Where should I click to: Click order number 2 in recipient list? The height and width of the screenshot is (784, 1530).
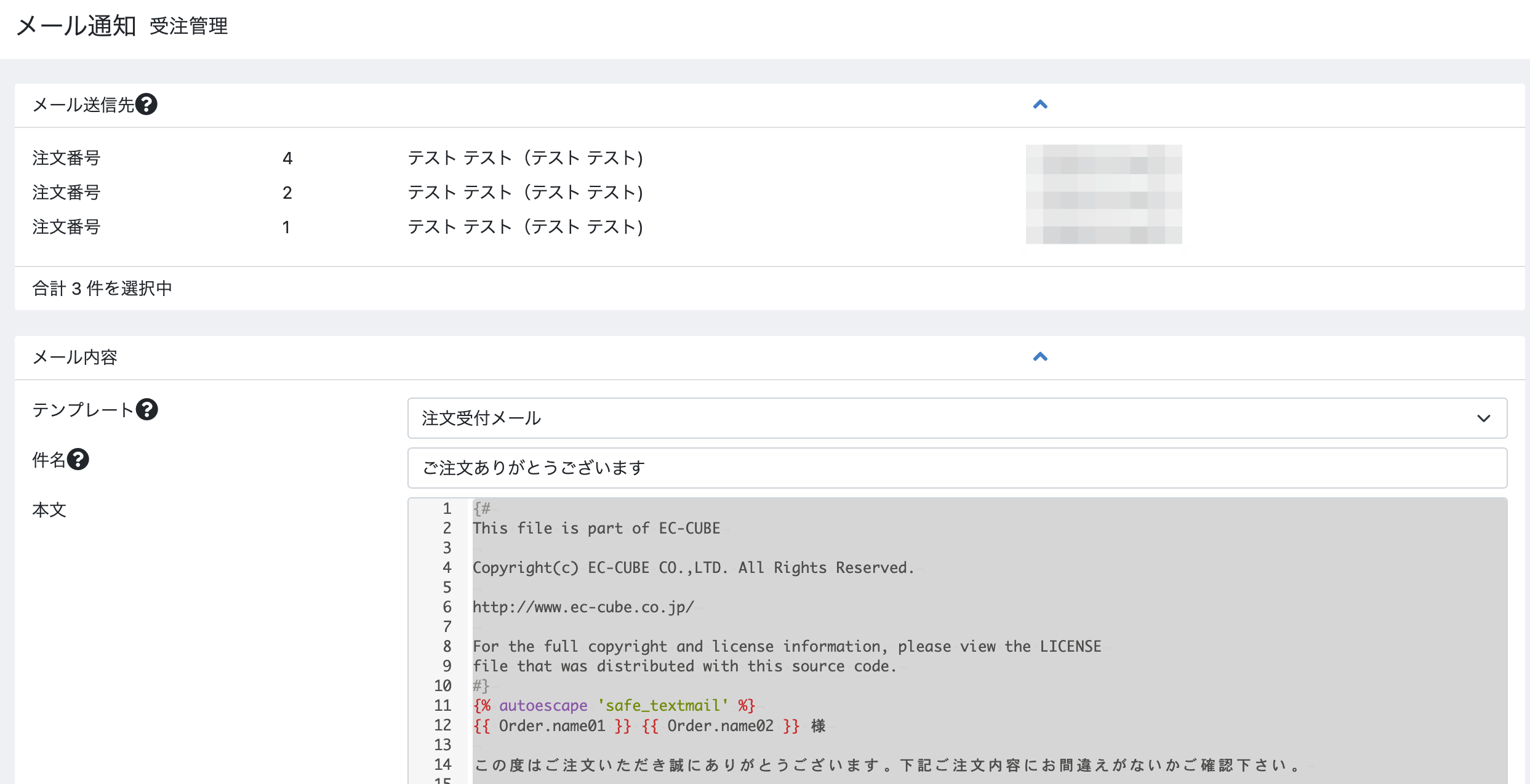287,193
